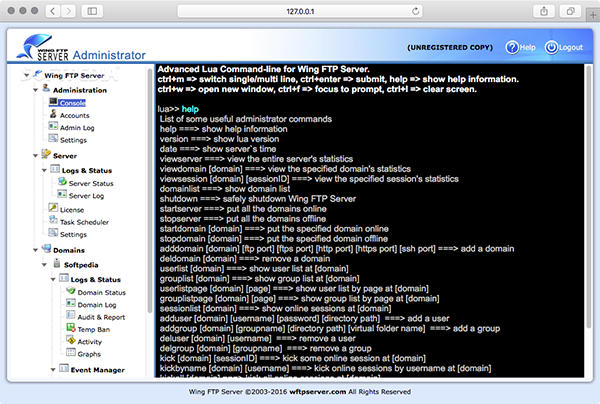Click the License icon
Image resolution: width=600 pixels, height=404 pixels.
click(x=53, y=208)
